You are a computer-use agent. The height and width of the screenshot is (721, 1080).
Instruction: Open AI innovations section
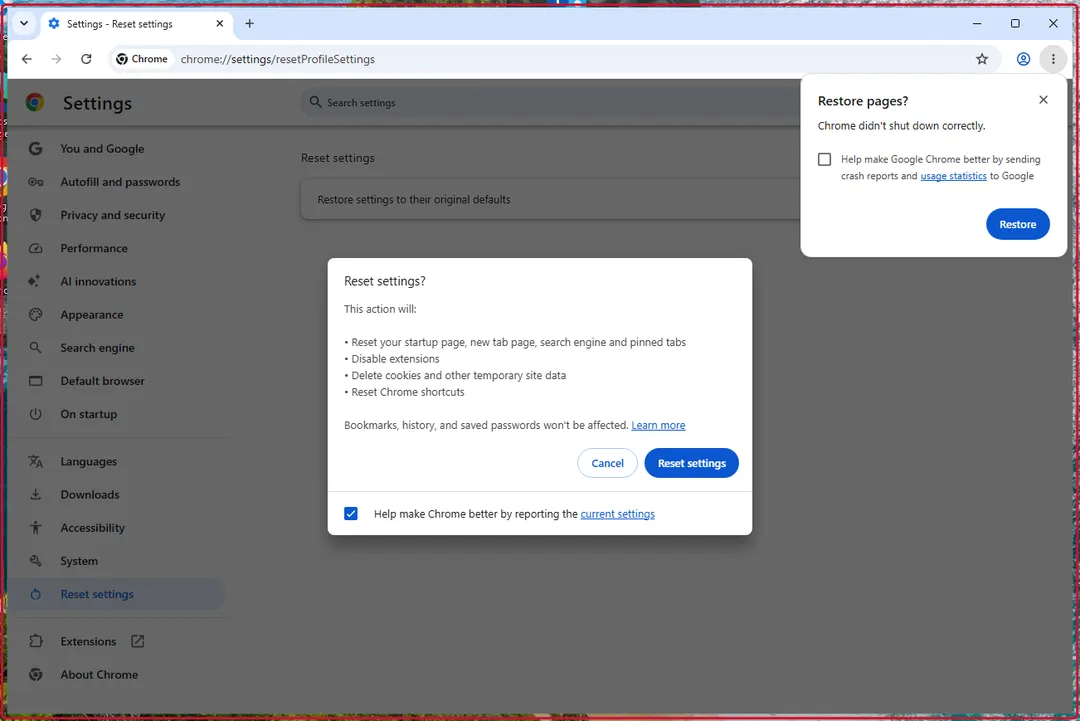[98, 281]
